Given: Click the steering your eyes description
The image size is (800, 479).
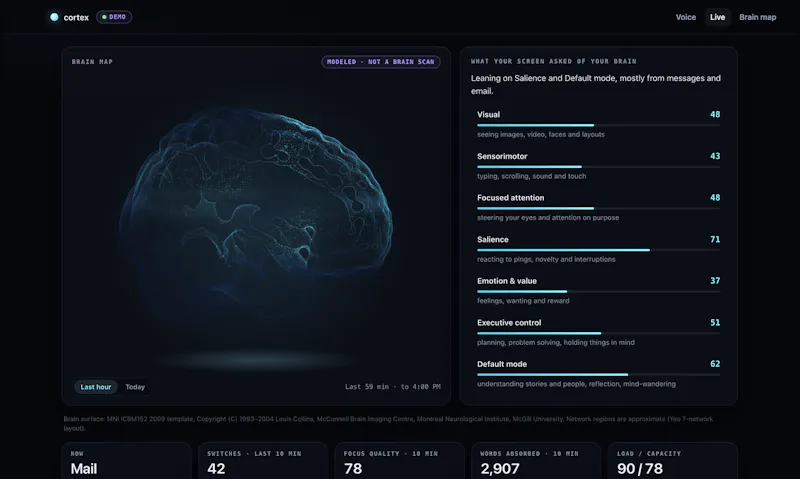Looking at the screenshot, I should tap(548, 217).
